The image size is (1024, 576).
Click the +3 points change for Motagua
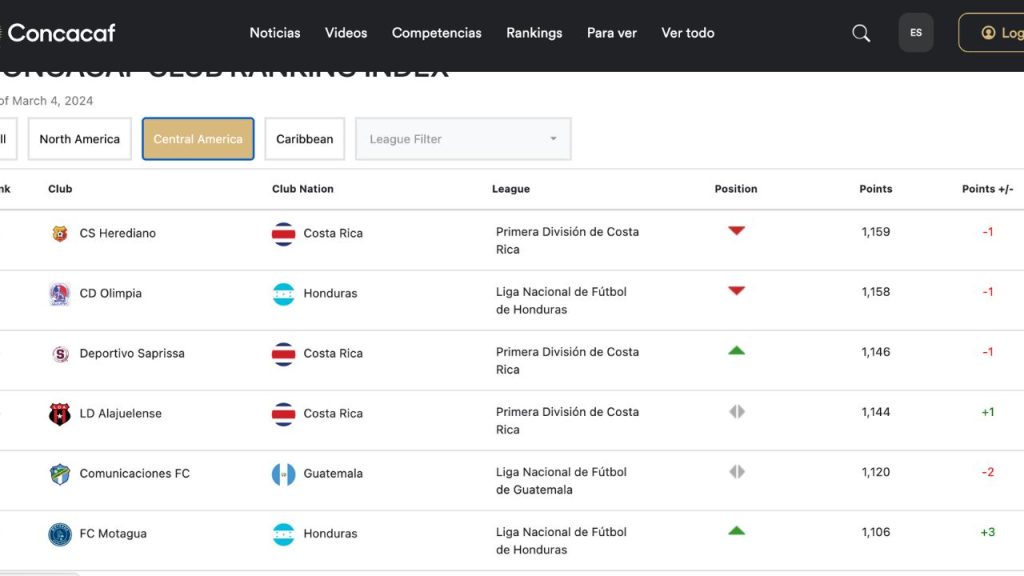coord(987,532)
